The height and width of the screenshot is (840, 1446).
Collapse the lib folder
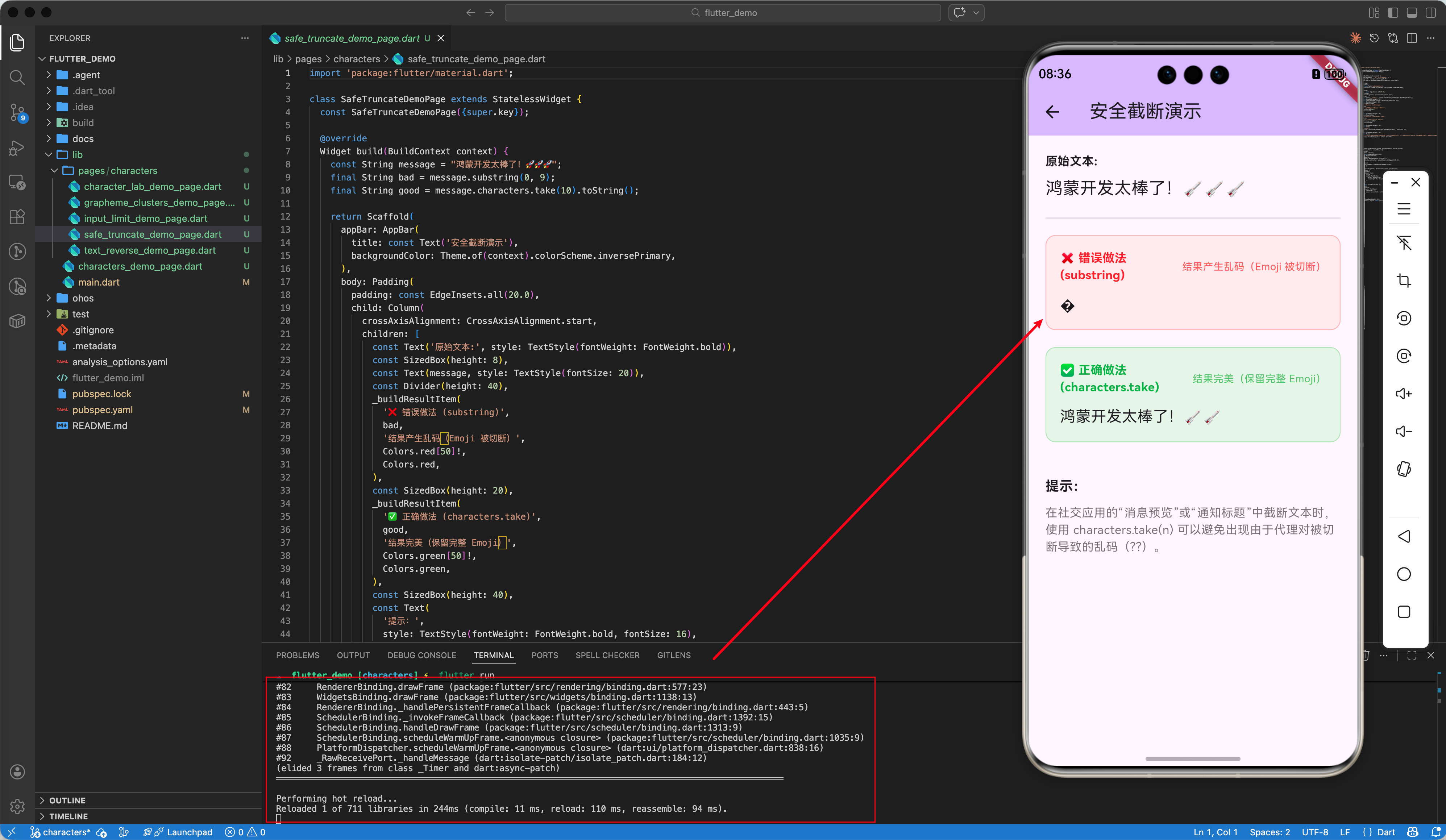click(x=77, y=154)
